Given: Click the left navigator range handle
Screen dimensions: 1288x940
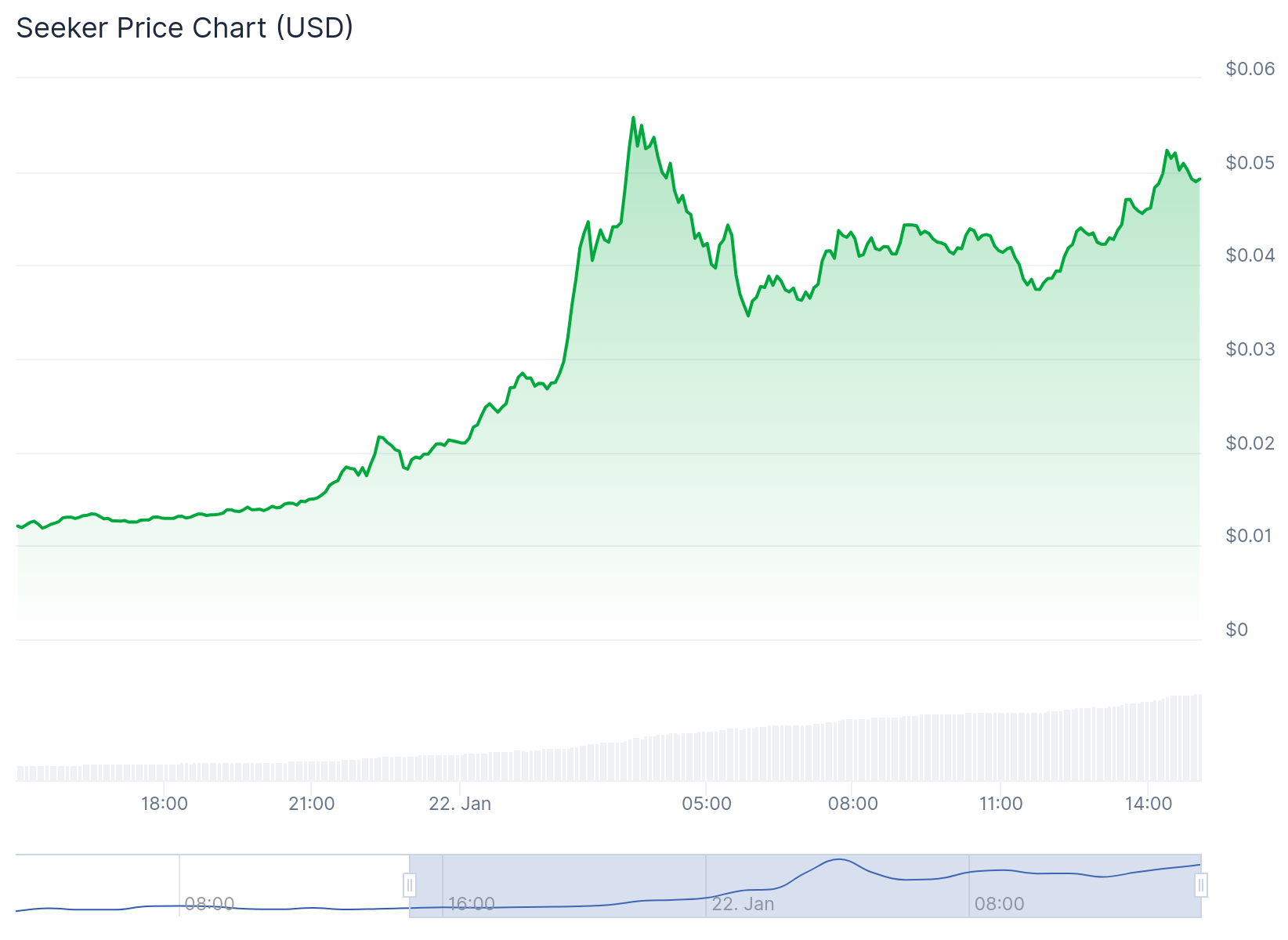Looking at the screenshot, I should [409, 885].
